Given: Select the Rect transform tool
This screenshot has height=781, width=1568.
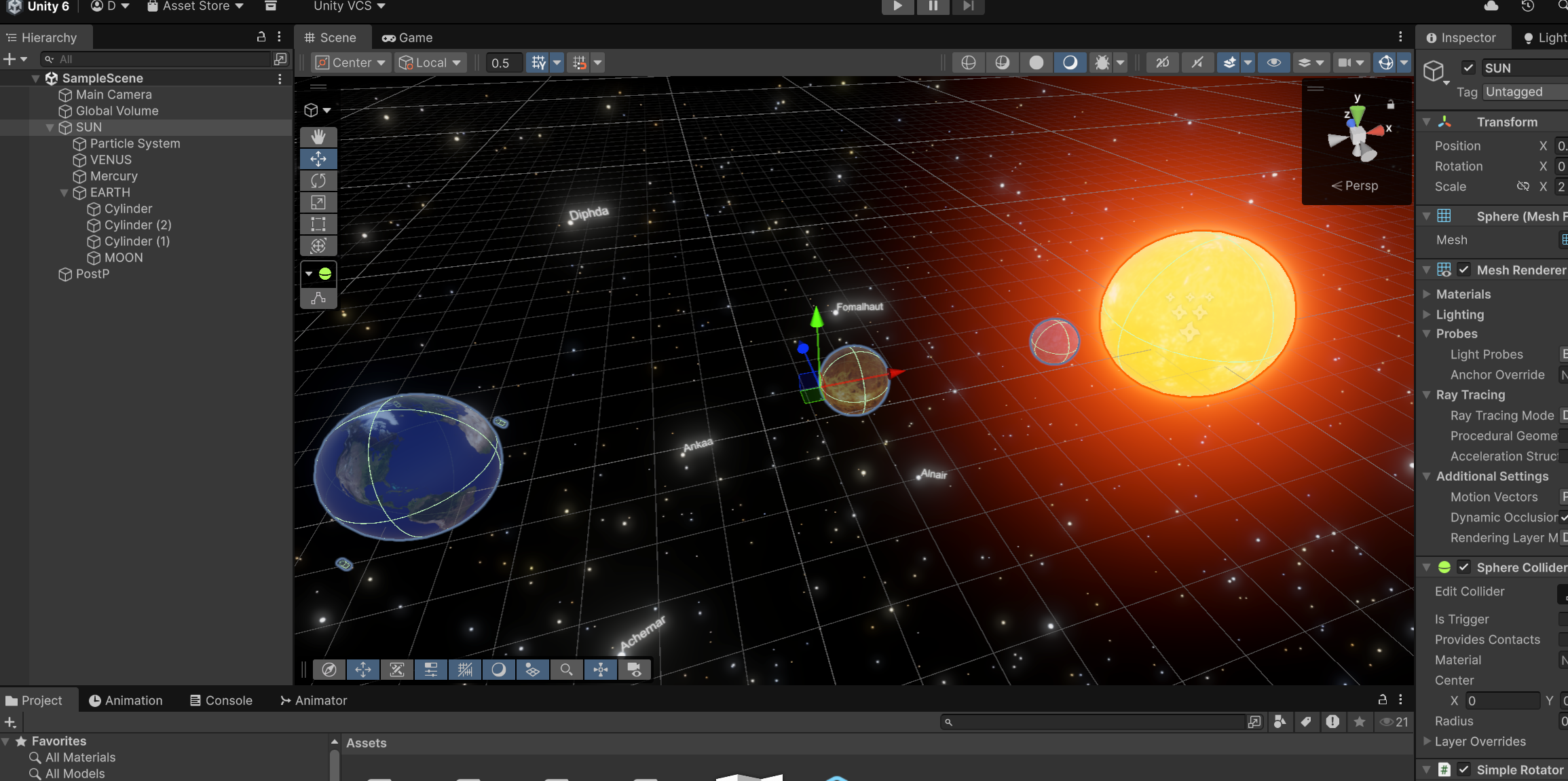Looking at the screenshot, I should pos(318,224).
